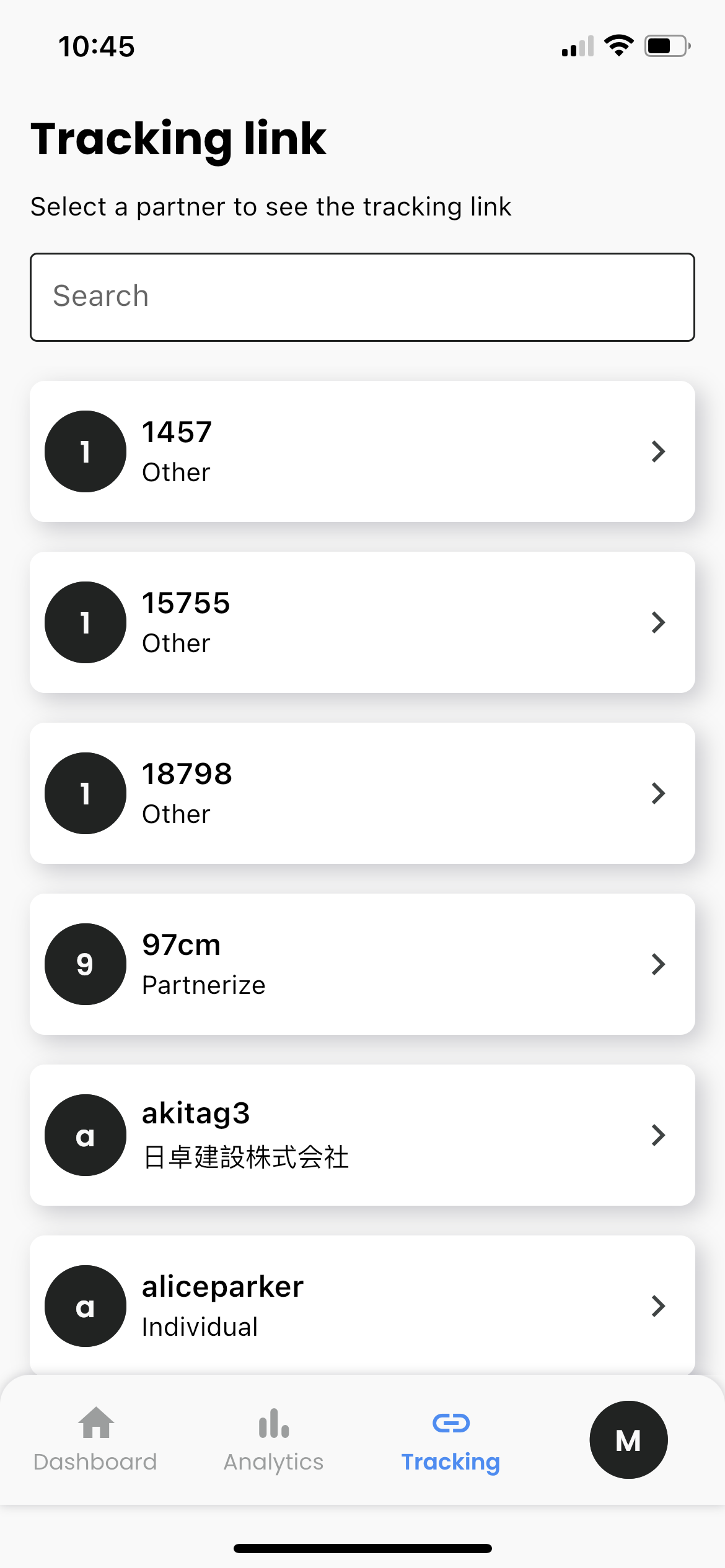Expand the 15755 partner chevron
Screen dimensions: 725x1568
tap(658, 622)
